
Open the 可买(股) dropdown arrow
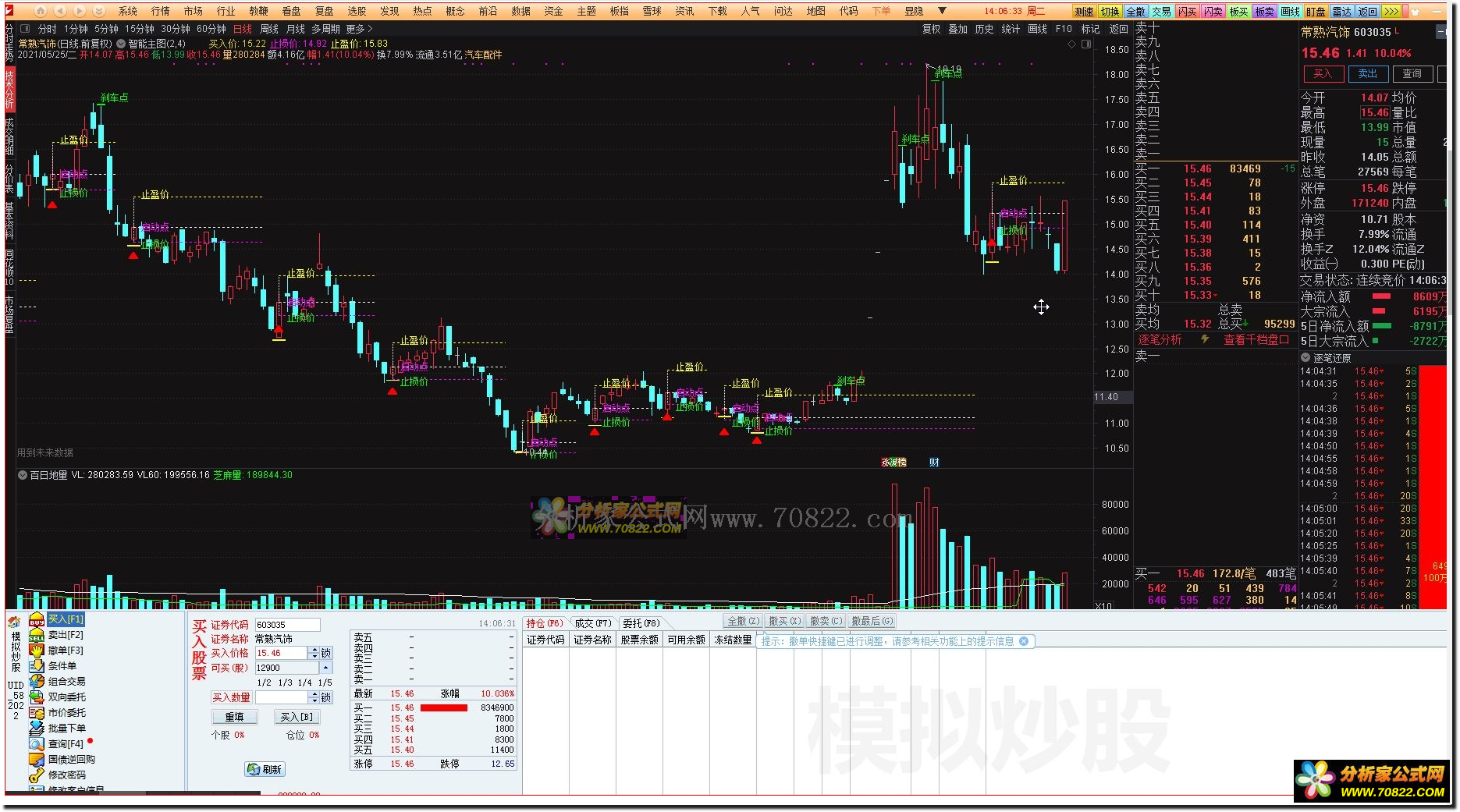pos(325,668)
